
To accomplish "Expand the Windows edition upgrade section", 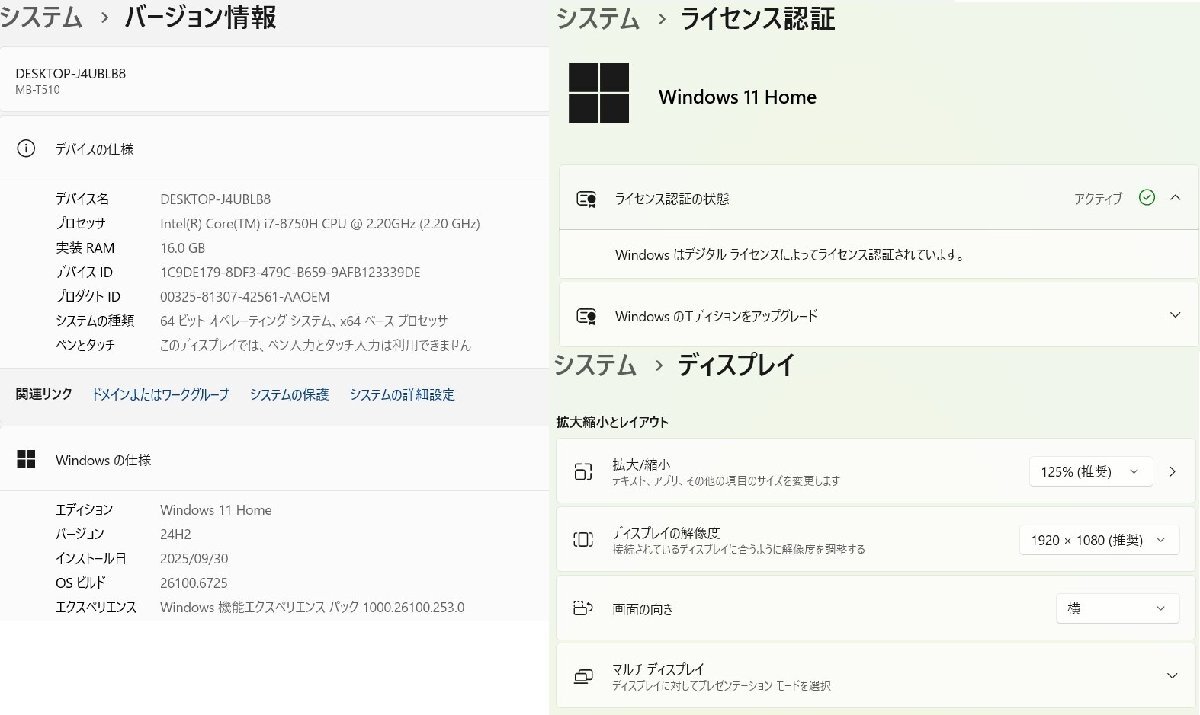I will tap(1175, 315).
